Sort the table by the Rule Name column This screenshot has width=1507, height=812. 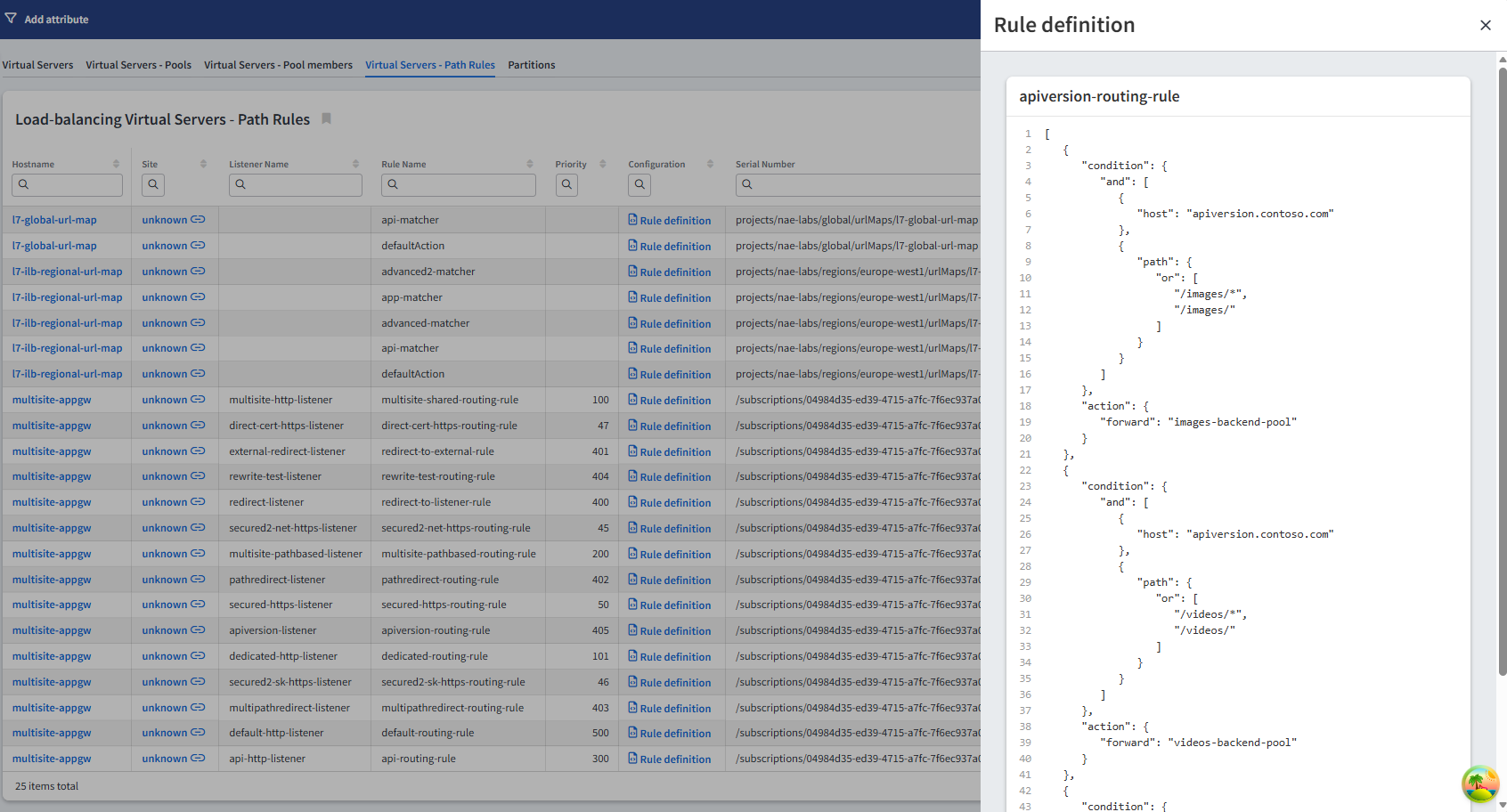point(529,164)
